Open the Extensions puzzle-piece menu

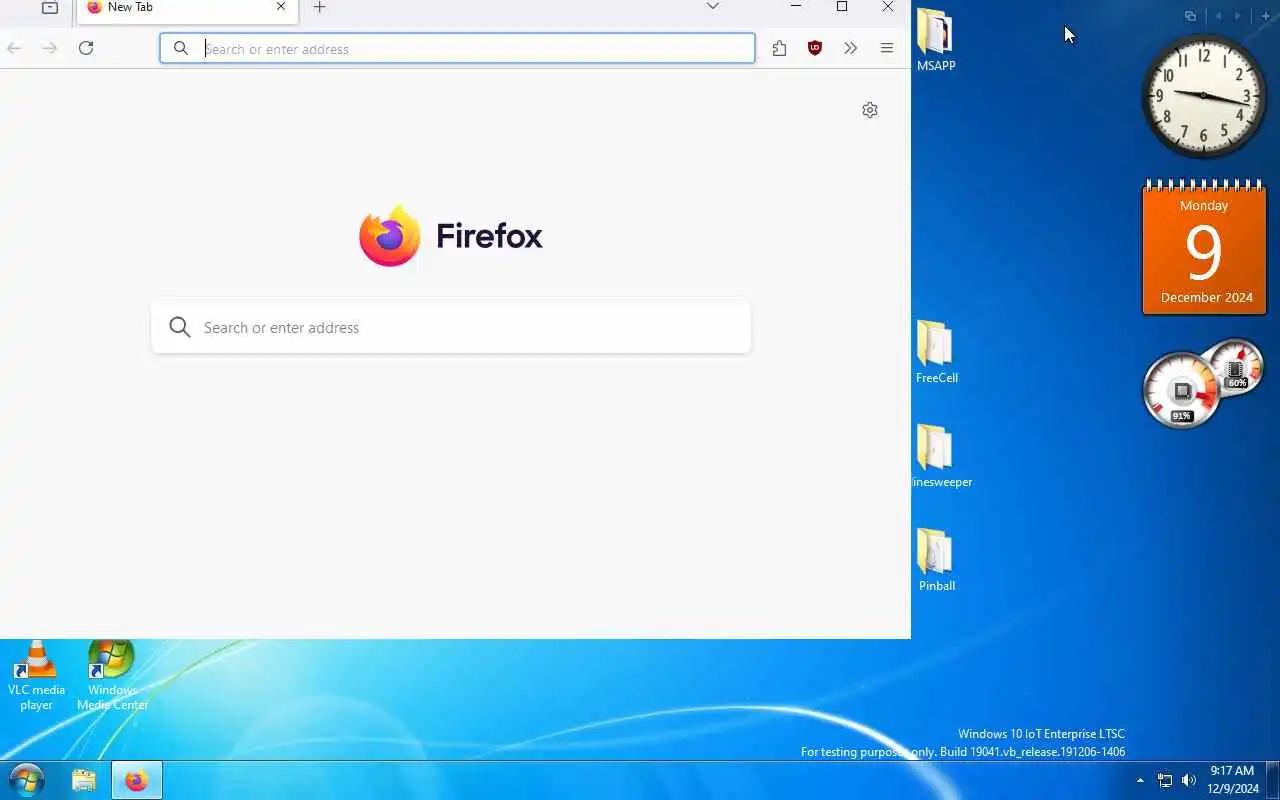click(780, 48)
